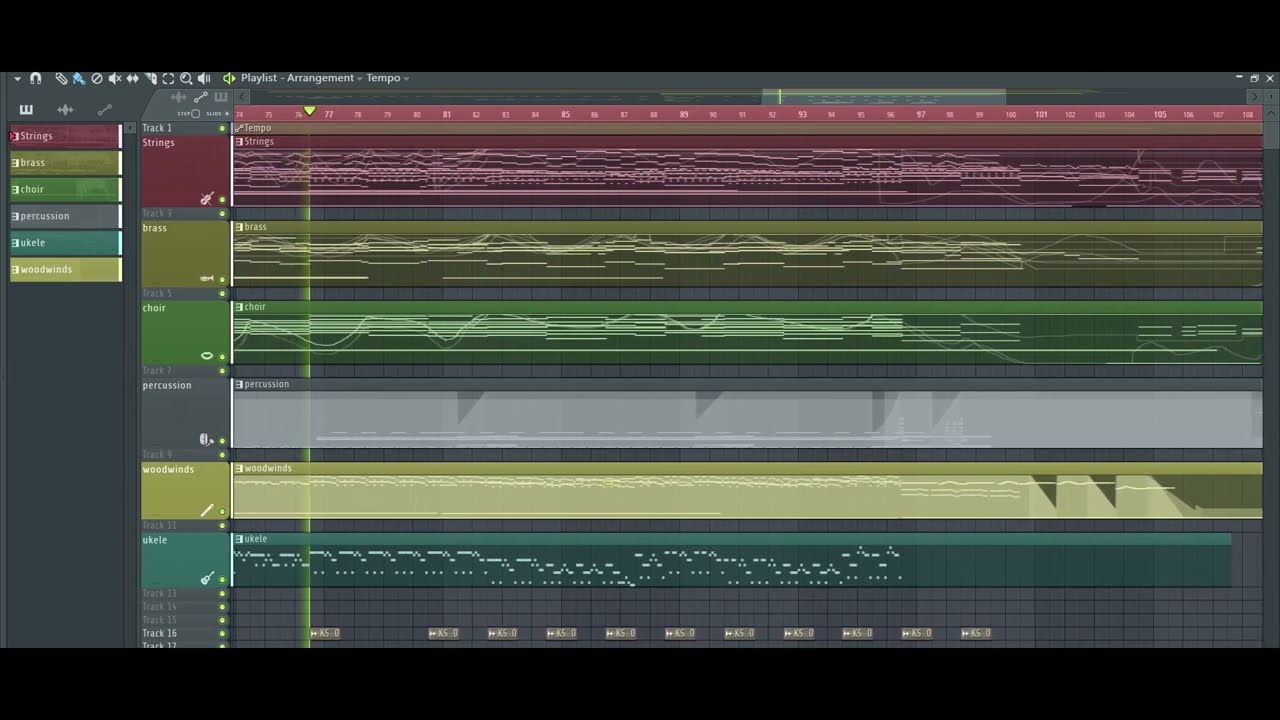Mute Track 16 with its LED
The image size is (1280, 720).
tap(222, 633)
